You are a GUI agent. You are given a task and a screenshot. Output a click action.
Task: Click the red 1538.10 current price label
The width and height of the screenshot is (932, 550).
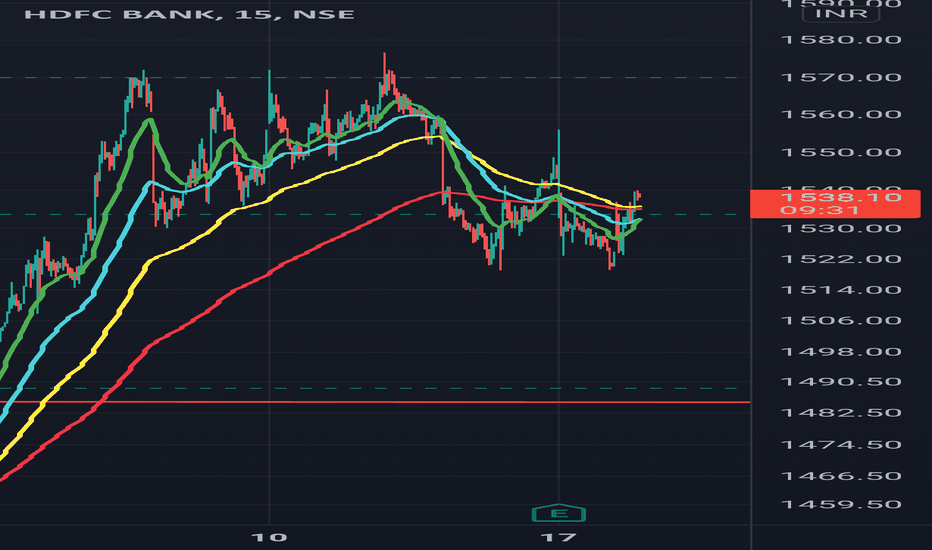coord(835,203)
